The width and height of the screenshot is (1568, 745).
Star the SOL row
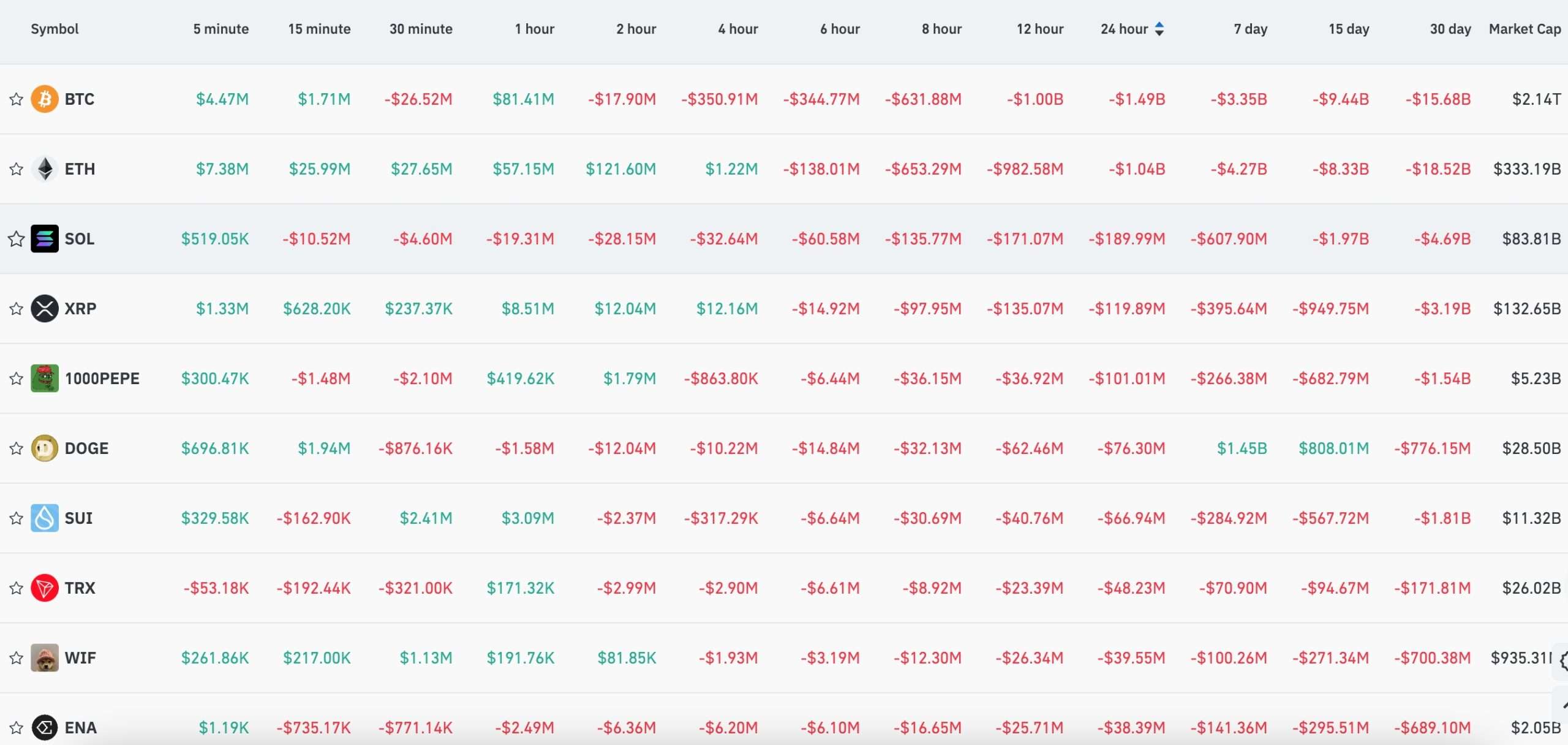coord(16,238)
